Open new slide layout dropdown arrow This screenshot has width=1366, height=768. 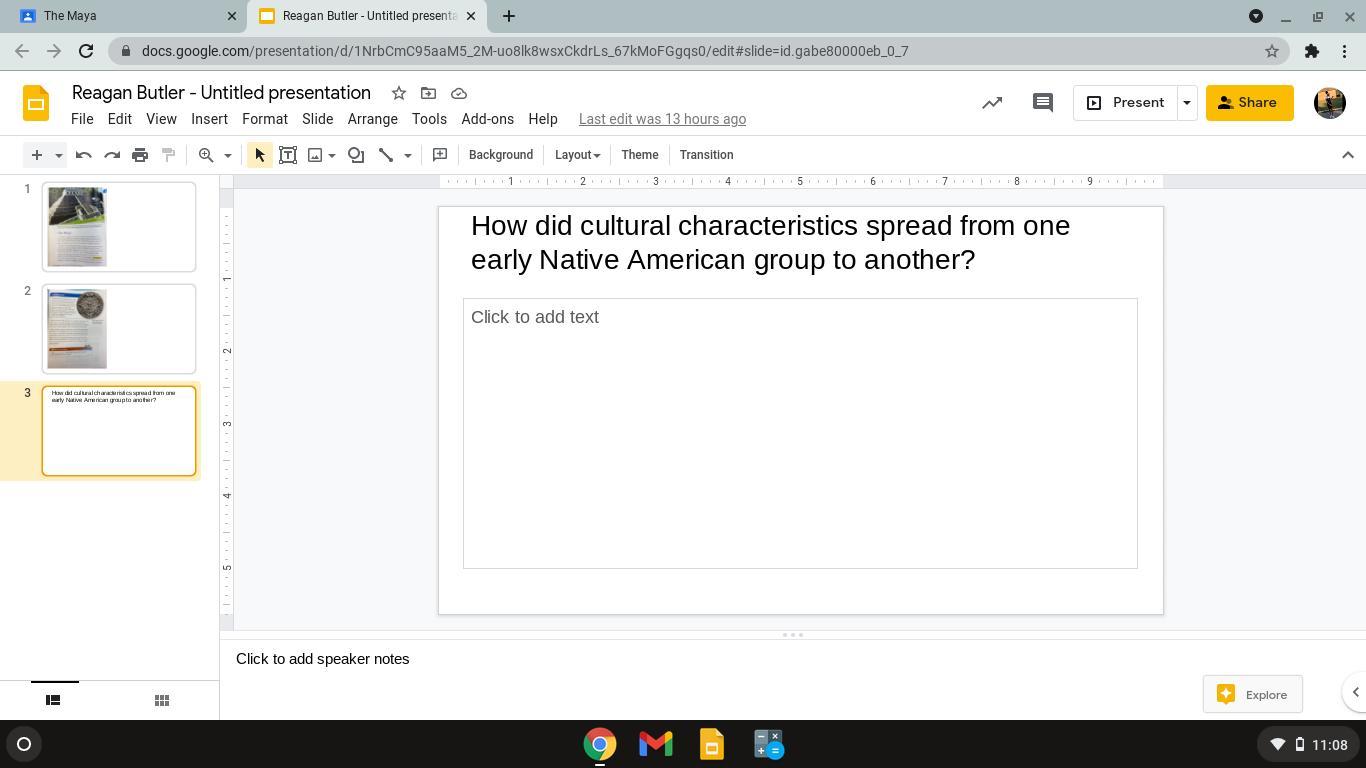point(59,155)
